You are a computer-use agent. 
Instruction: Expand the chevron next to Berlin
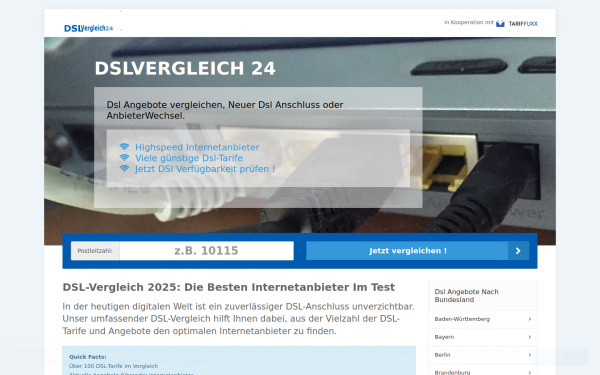(530, 355)
